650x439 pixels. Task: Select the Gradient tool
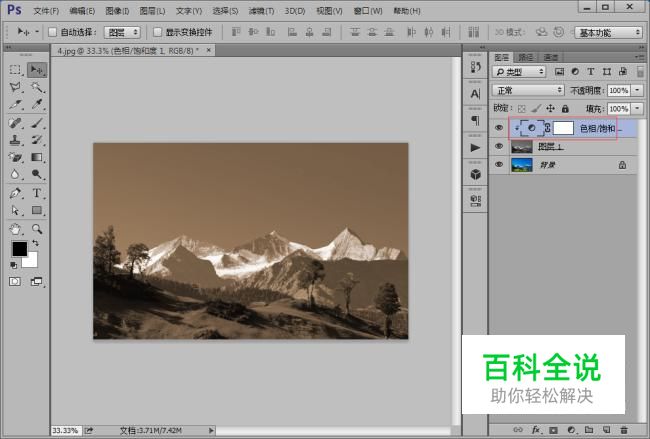point(37,157)
